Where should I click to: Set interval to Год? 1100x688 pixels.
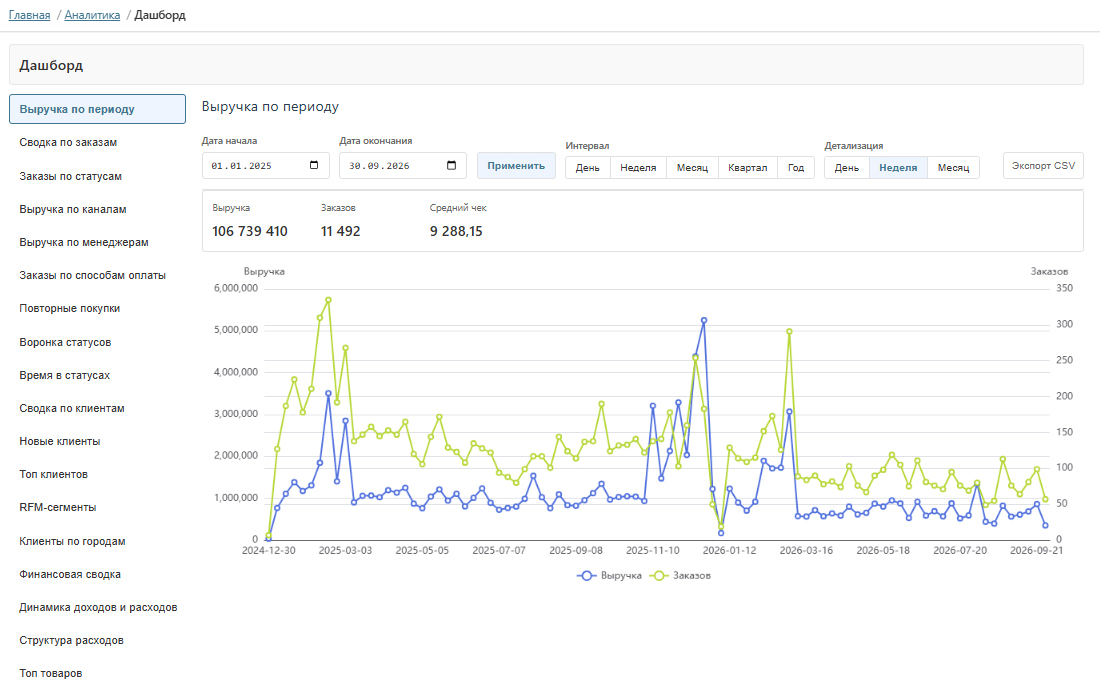pos(796,168)
